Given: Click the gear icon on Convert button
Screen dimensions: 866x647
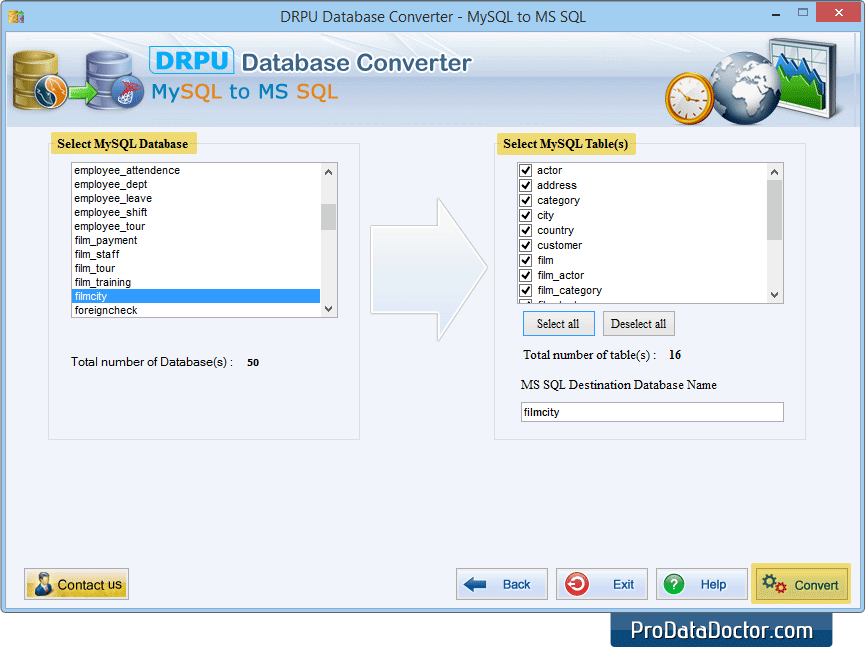Looking at the screenshot, I should click(x=773, y=583).
